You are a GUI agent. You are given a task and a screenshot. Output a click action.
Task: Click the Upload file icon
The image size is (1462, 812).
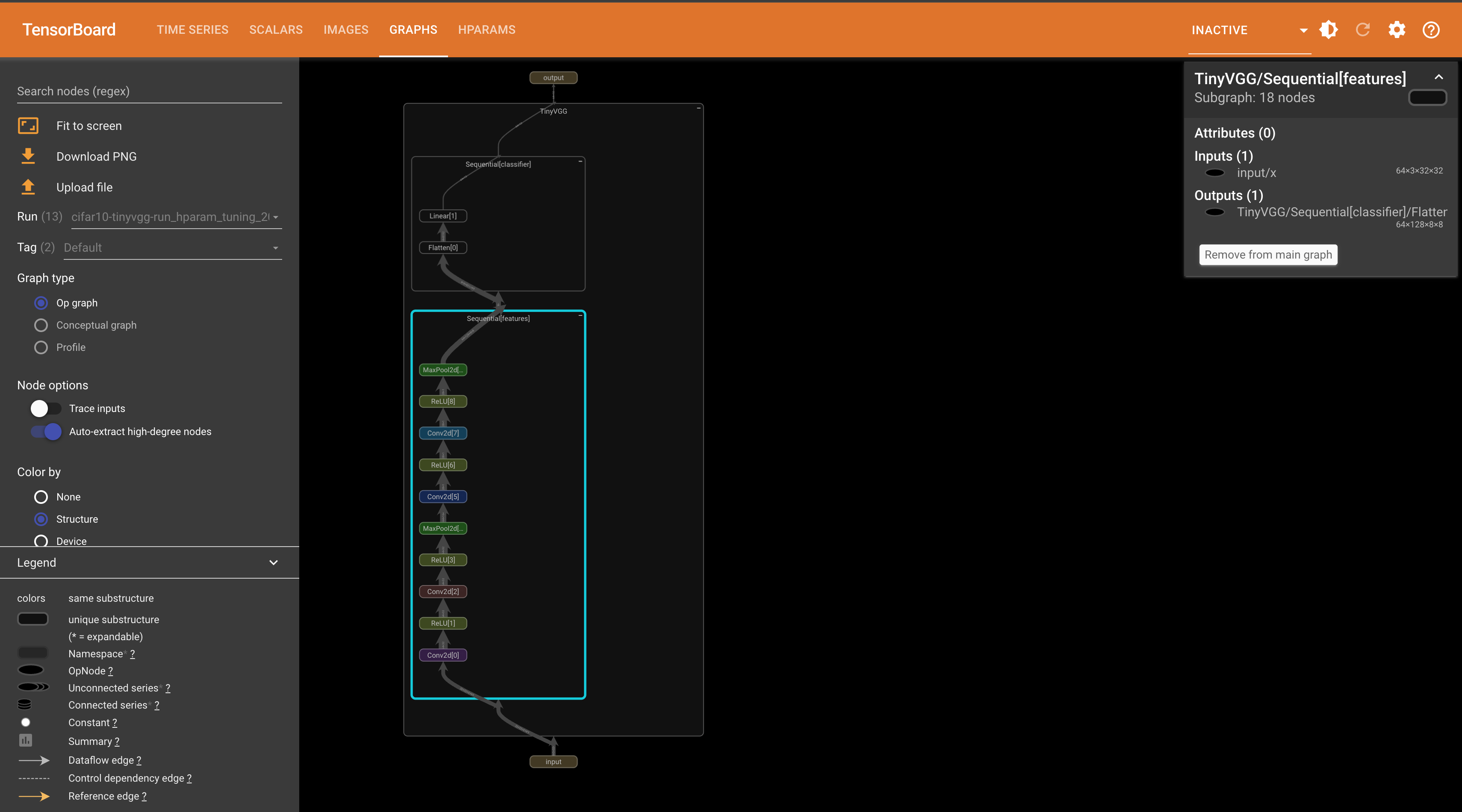point(28,187)
